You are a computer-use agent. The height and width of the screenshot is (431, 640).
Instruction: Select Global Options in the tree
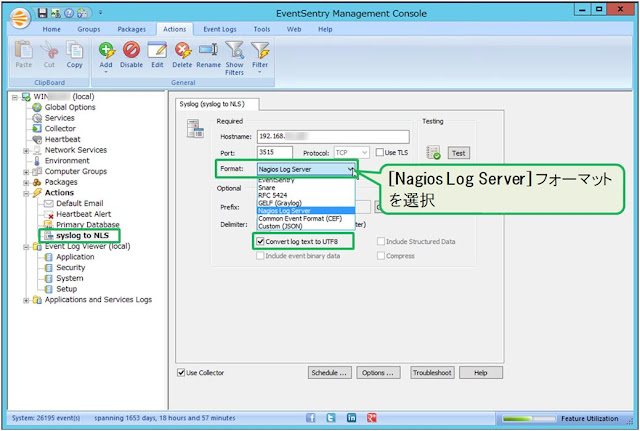point(70,107)
